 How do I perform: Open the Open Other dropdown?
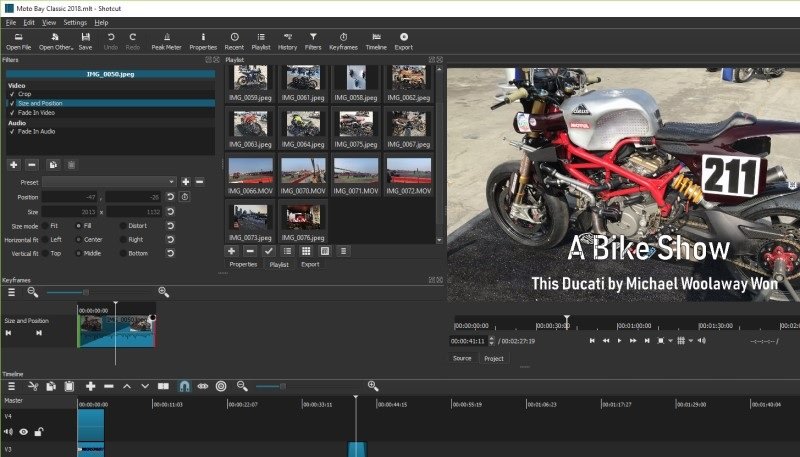(x=56, y=41)
